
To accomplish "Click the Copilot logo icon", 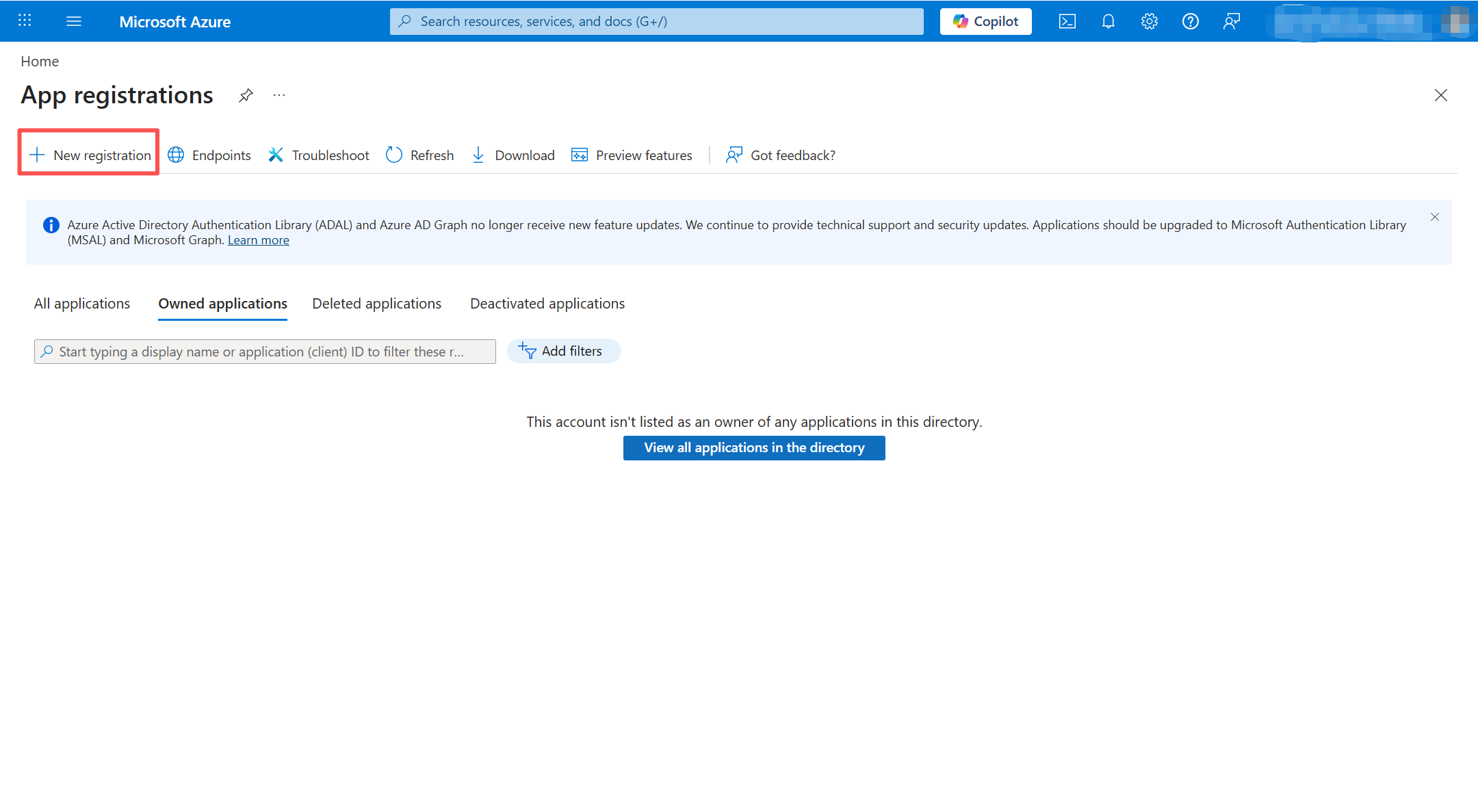I will coord(961,21).
